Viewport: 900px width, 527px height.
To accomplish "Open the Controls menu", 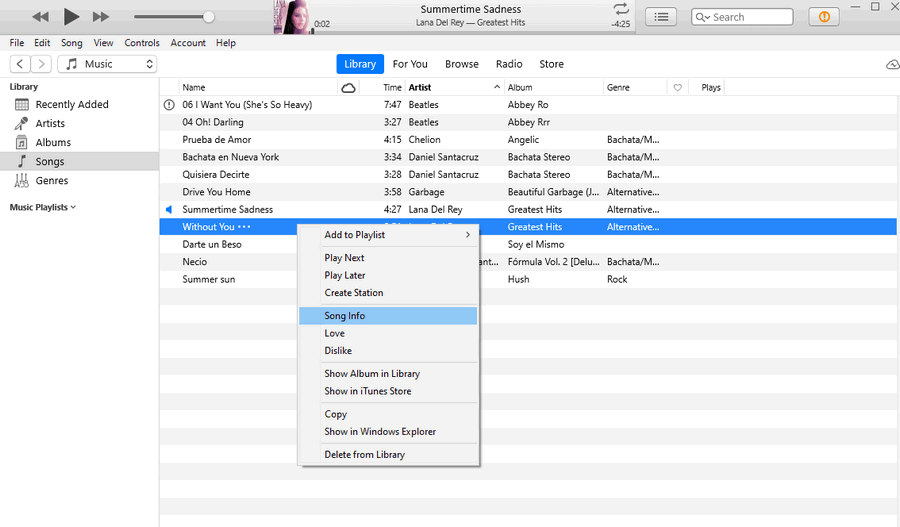I will (142, 42).
